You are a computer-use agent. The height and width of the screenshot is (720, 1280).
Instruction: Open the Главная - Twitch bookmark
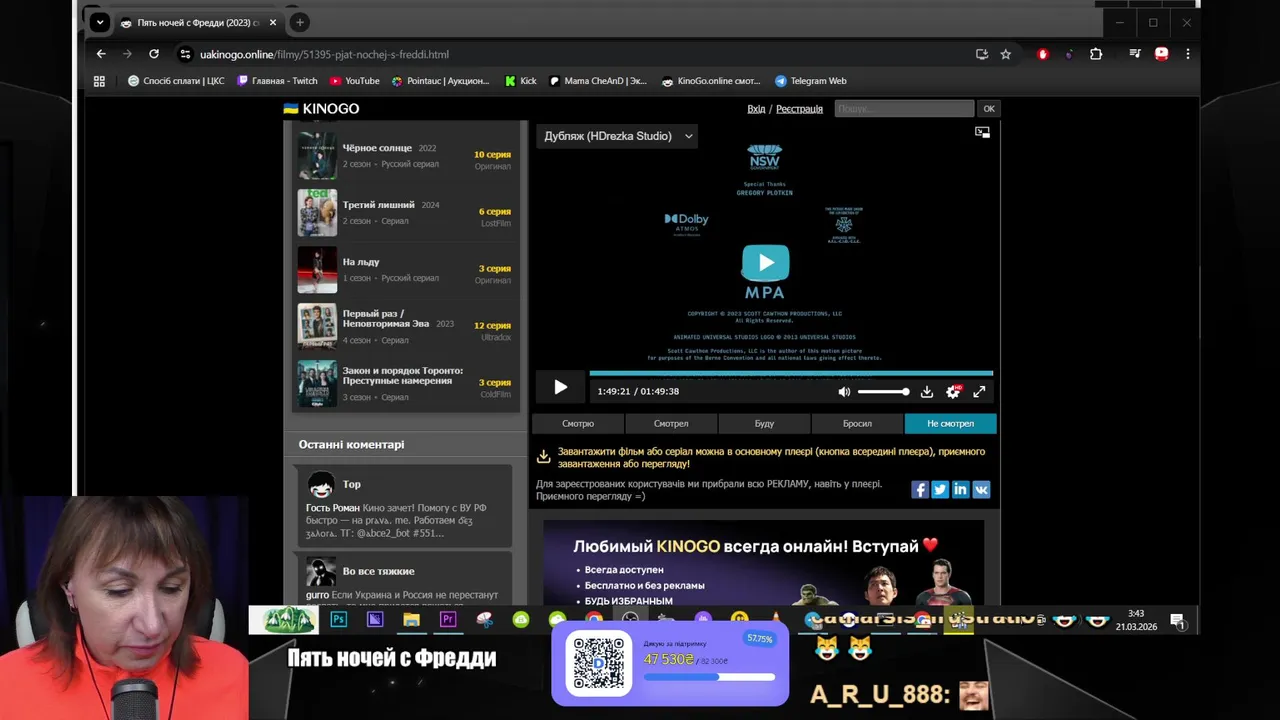(277, 81)
